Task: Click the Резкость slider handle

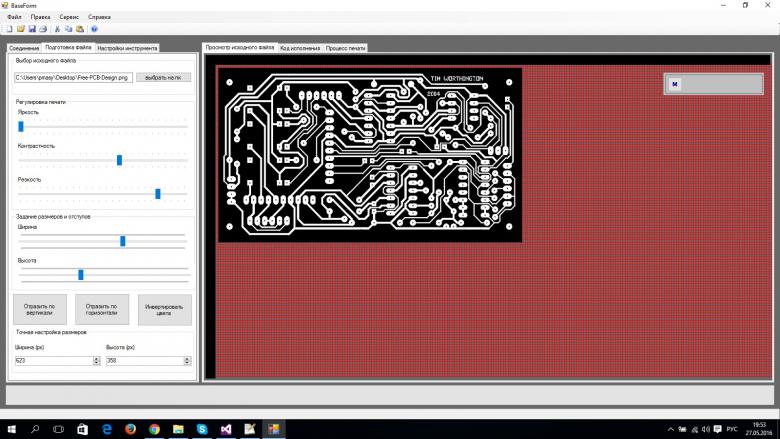Action: pyautogui.click(x=157, y=193)
